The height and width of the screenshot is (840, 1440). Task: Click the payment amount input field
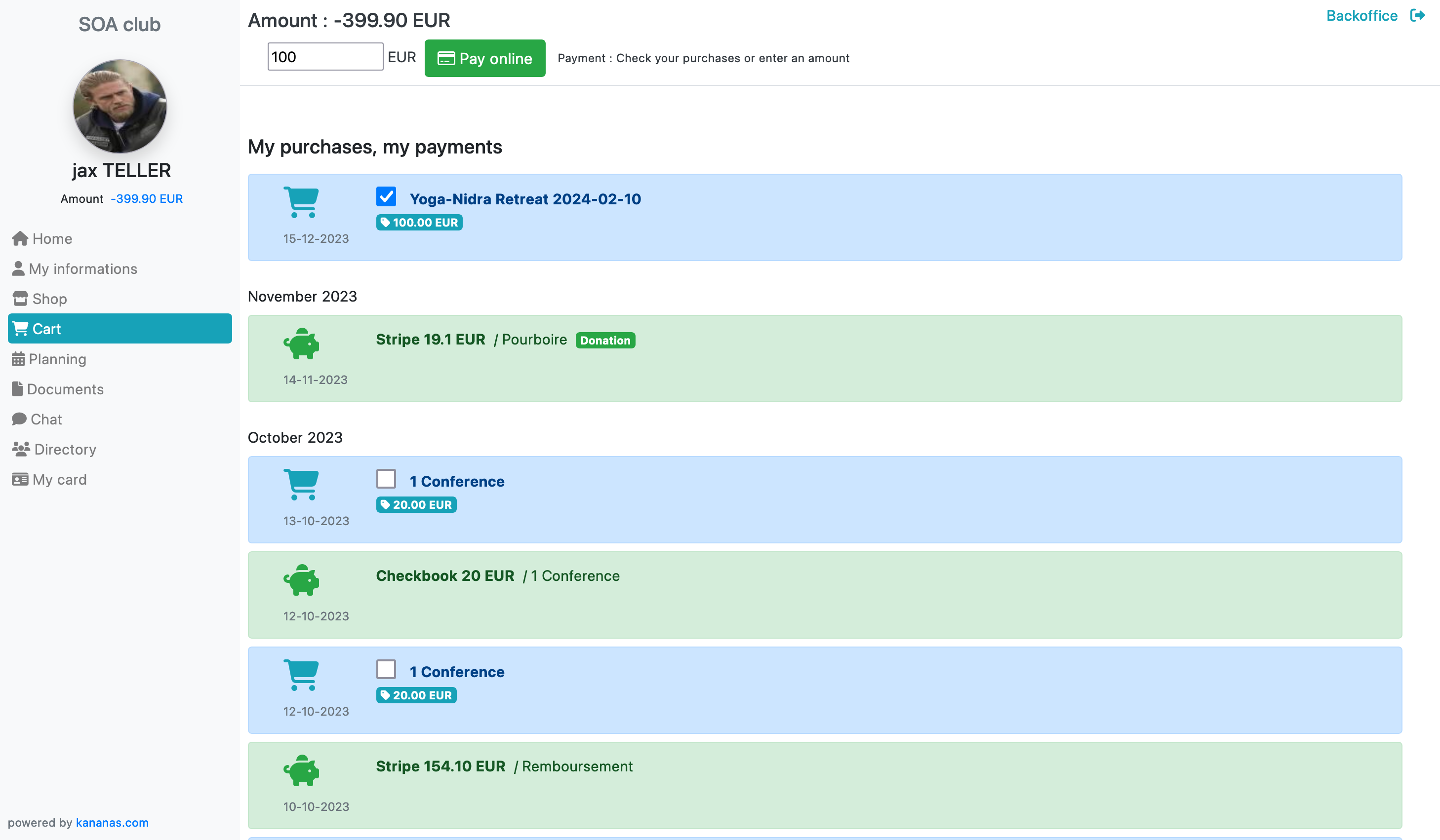[x=325, y=57]
